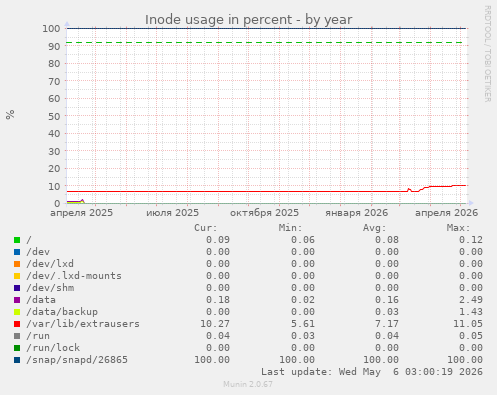Click the 'Munin 2.0.67' footer text
The width and height of the screenshot is (497, 395).
[x=248, y=384]
